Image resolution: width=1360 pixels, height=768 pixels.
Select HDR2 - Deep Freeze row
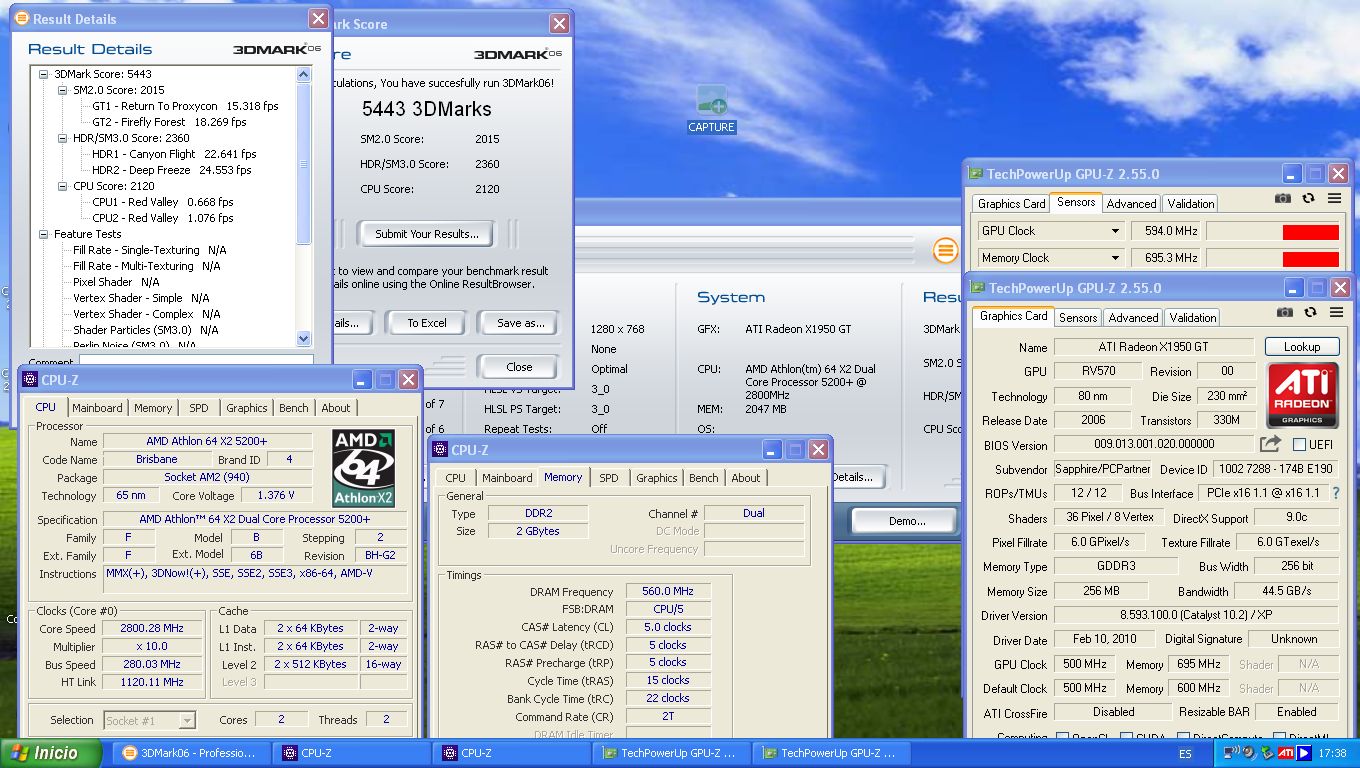[x=172, y=170]
